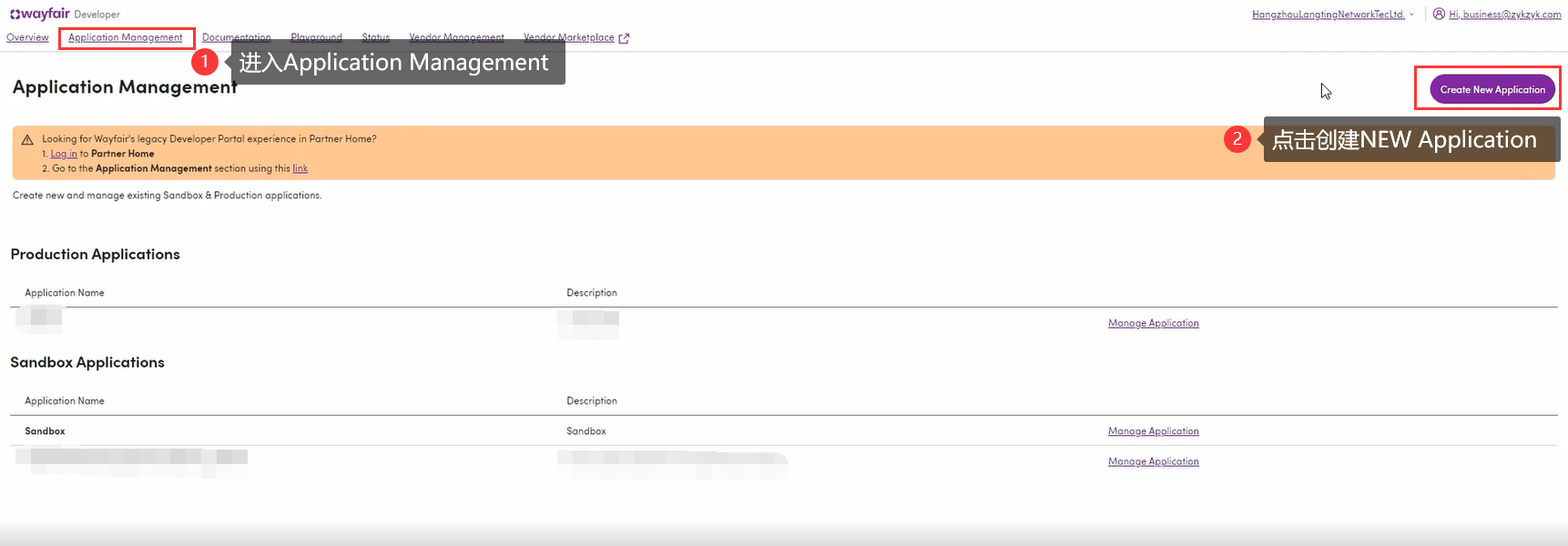The width and height of the screenshot is (1568, 546).
Task: Click the dropdown chevron next to the company name
Action: (x=1411, y=15)
